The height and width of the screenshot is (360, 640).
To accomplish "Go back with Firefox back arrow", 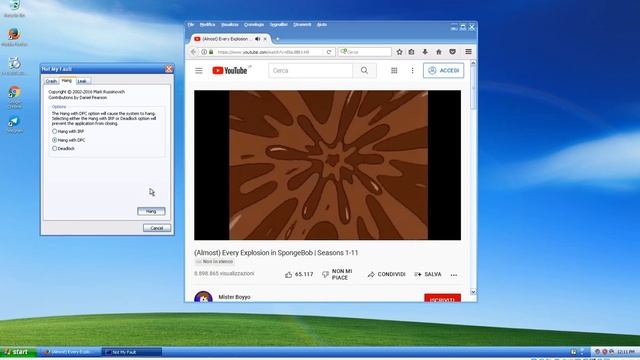I will pyautogui.click(x=193, y=52).
